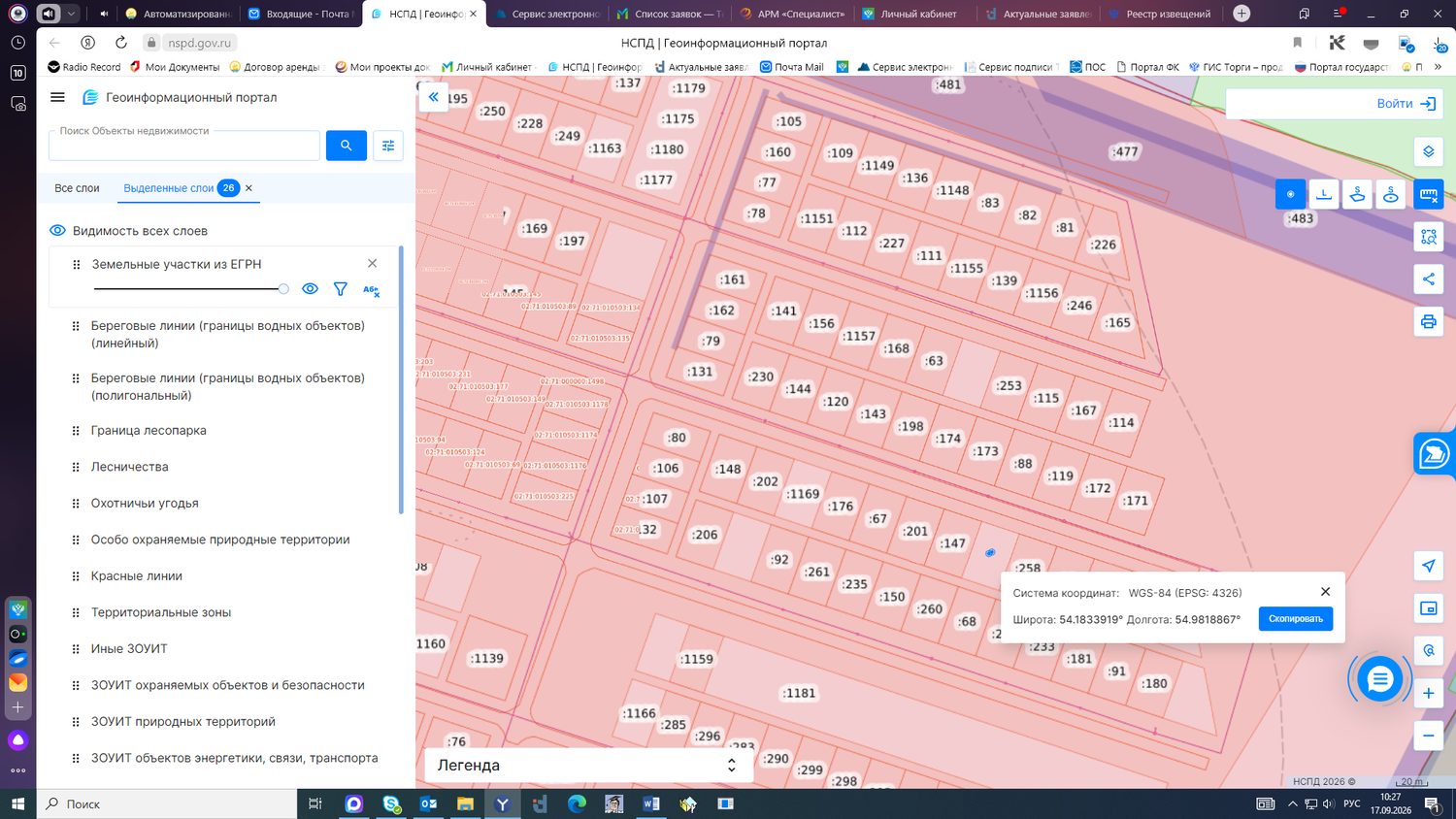Switch to the Входящие - Почта browser tab
Viewport: 1456px width, 819px height.
pos(300,14)
